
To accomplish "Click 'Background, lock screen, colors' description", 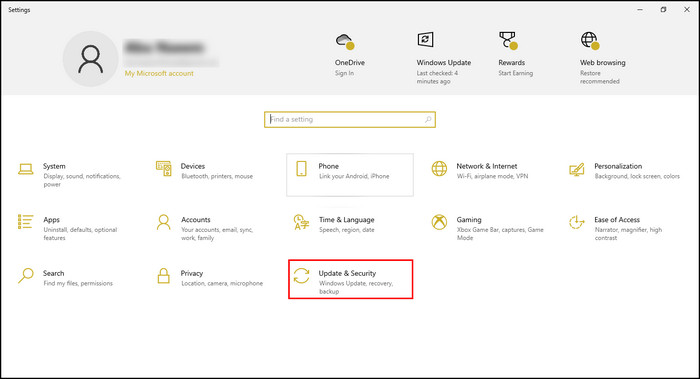I will (637, 176).
